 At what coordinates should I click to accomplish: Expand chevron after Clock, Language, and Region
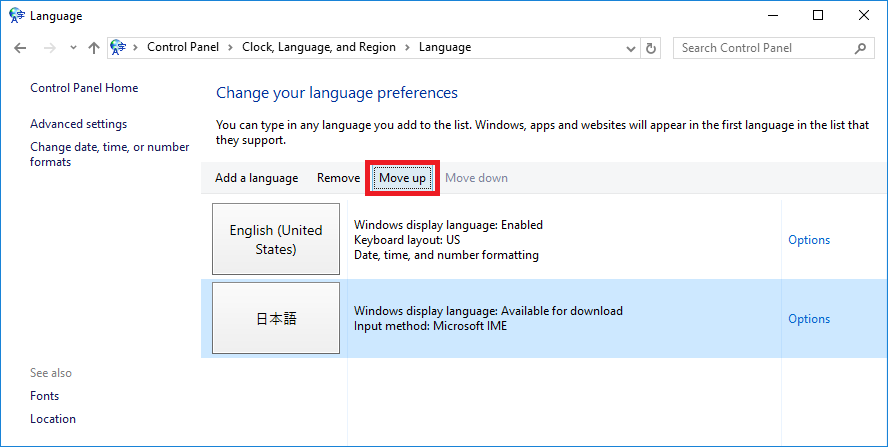point(407,48)
